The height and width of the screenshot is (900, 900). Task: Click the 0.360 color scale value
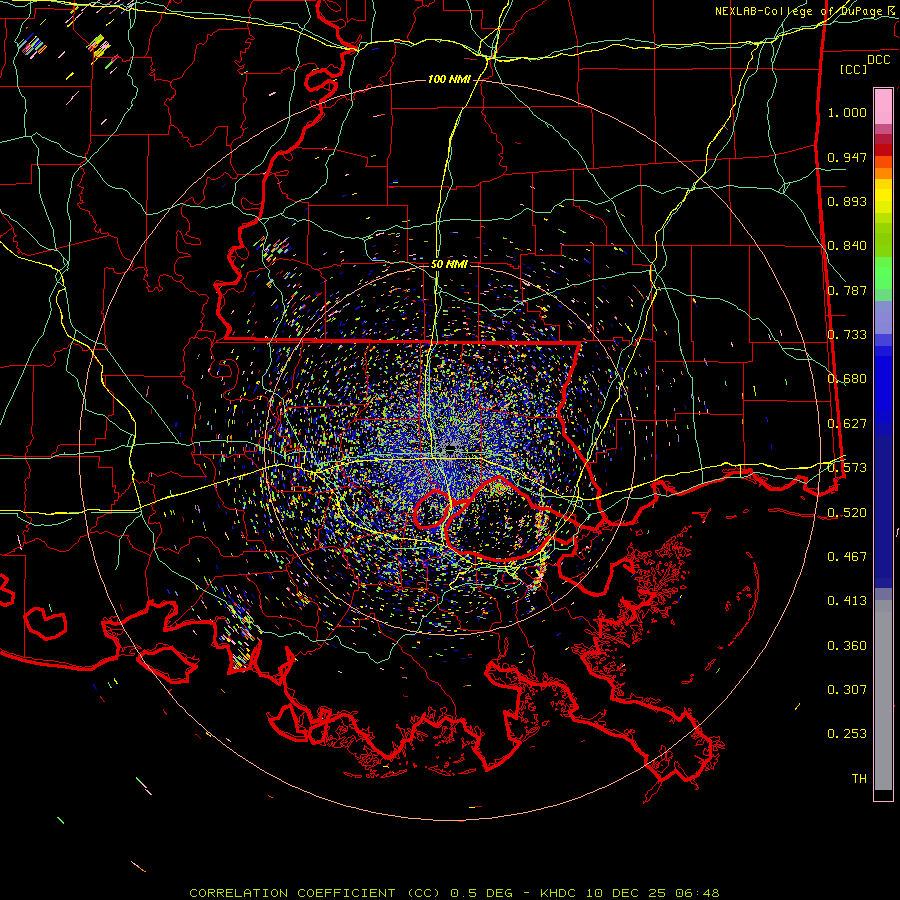[x=847, y=646]
